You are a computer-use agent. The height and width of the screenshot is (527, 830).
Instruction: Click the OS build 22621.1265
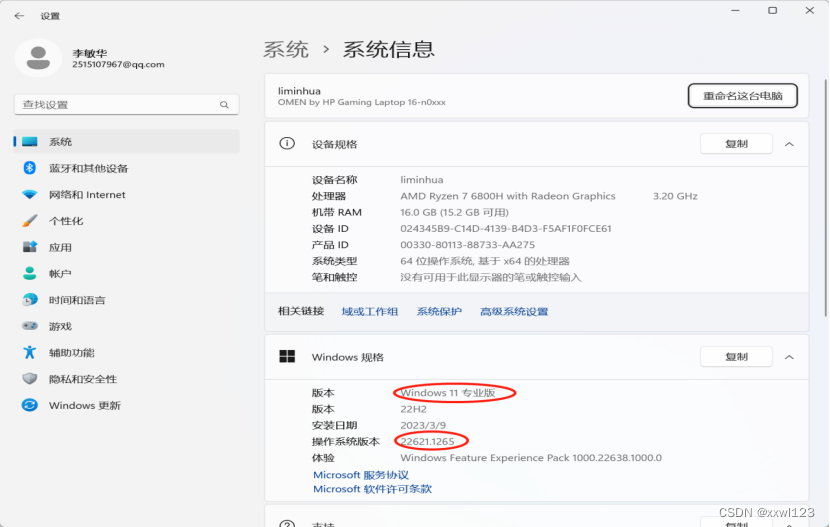tap(427, 441)
